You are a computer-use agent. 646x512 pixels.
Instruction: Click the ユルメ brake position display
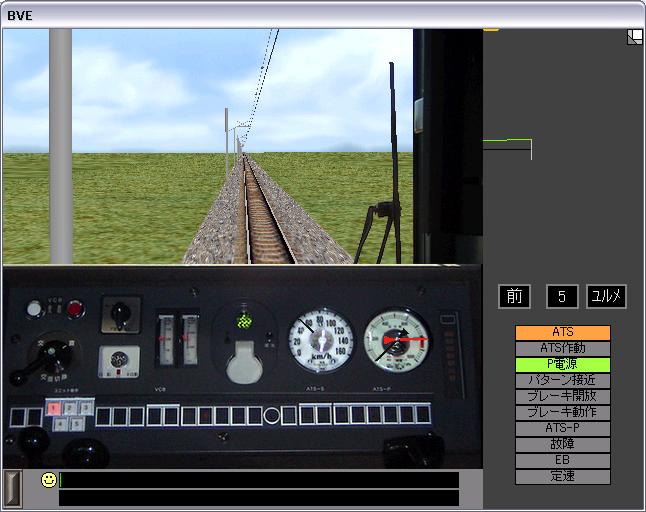[606, 296]
